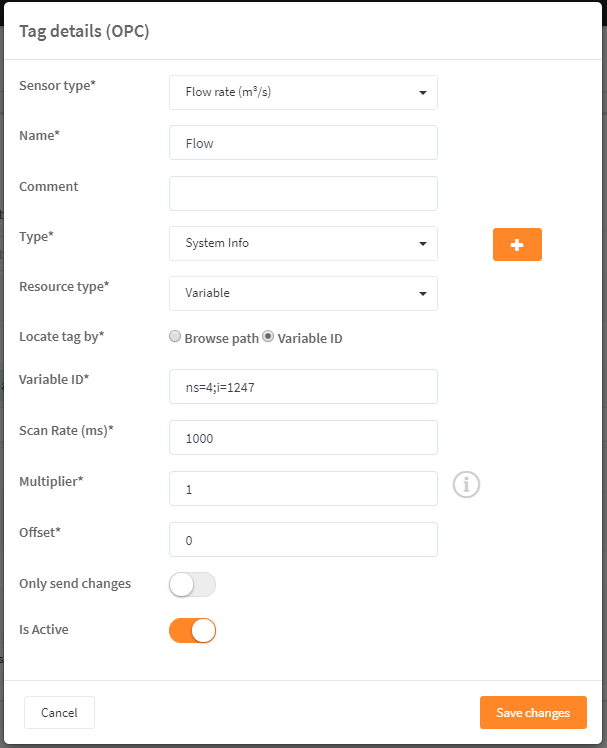Click the Resource type dropdown arrow
The width and height of the screenshot is (607, 748).
coord(423,294)
